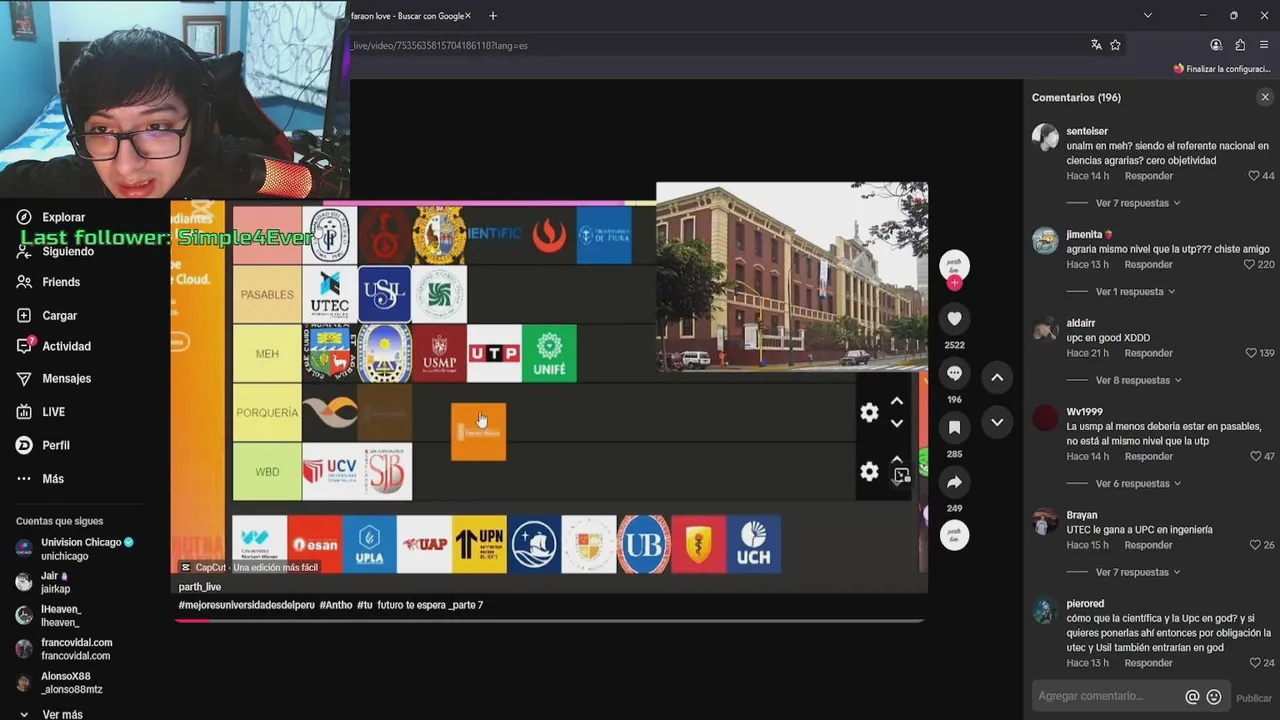This screenshot has width=1280, height=720.
Task: Reply to jimenita's comment
Action: point(1148,265)
